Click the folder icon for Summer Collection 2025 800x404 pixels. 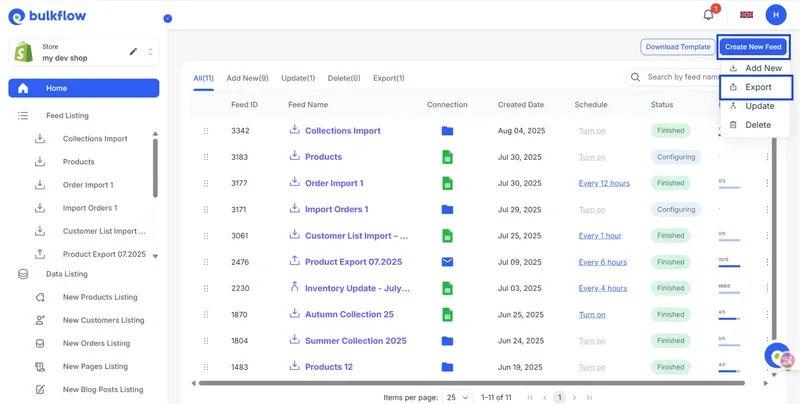[x=447, y=341]
